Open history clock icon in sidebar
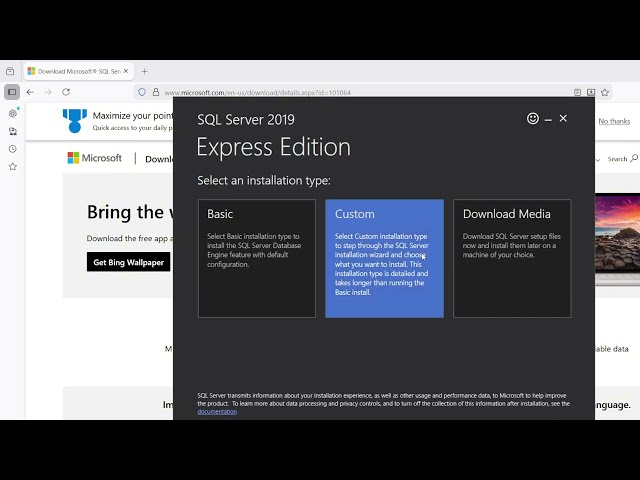This screenshot has width=640, height=480. [x=13, y=149]
